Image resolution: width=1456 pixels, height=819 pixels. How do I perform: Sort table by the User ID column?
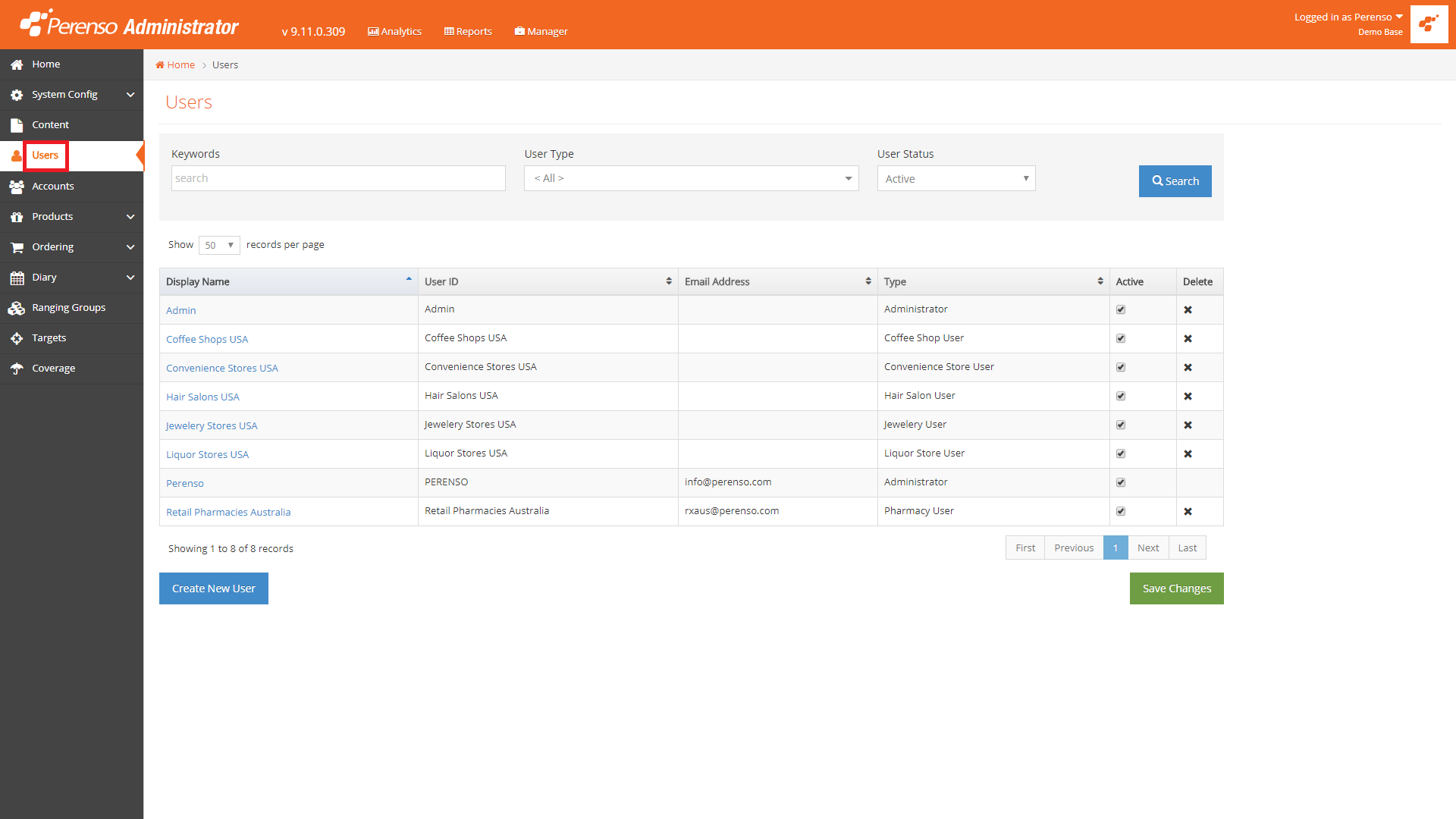click(547, 281)
